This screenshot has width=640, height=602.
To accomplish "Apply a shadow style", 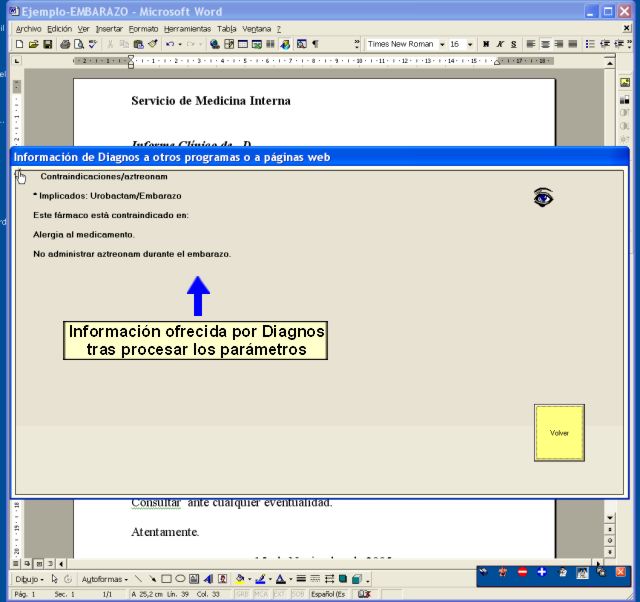I will tap(343, 579).
